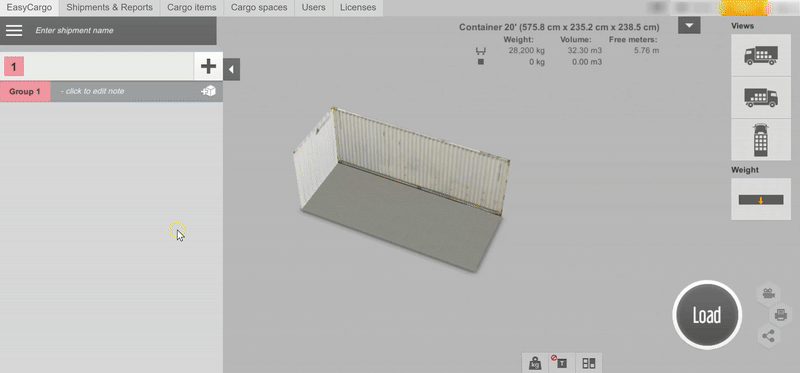
Task: Toggle the weight kg icon in bottom toolbar
Action: pos(535,363)
